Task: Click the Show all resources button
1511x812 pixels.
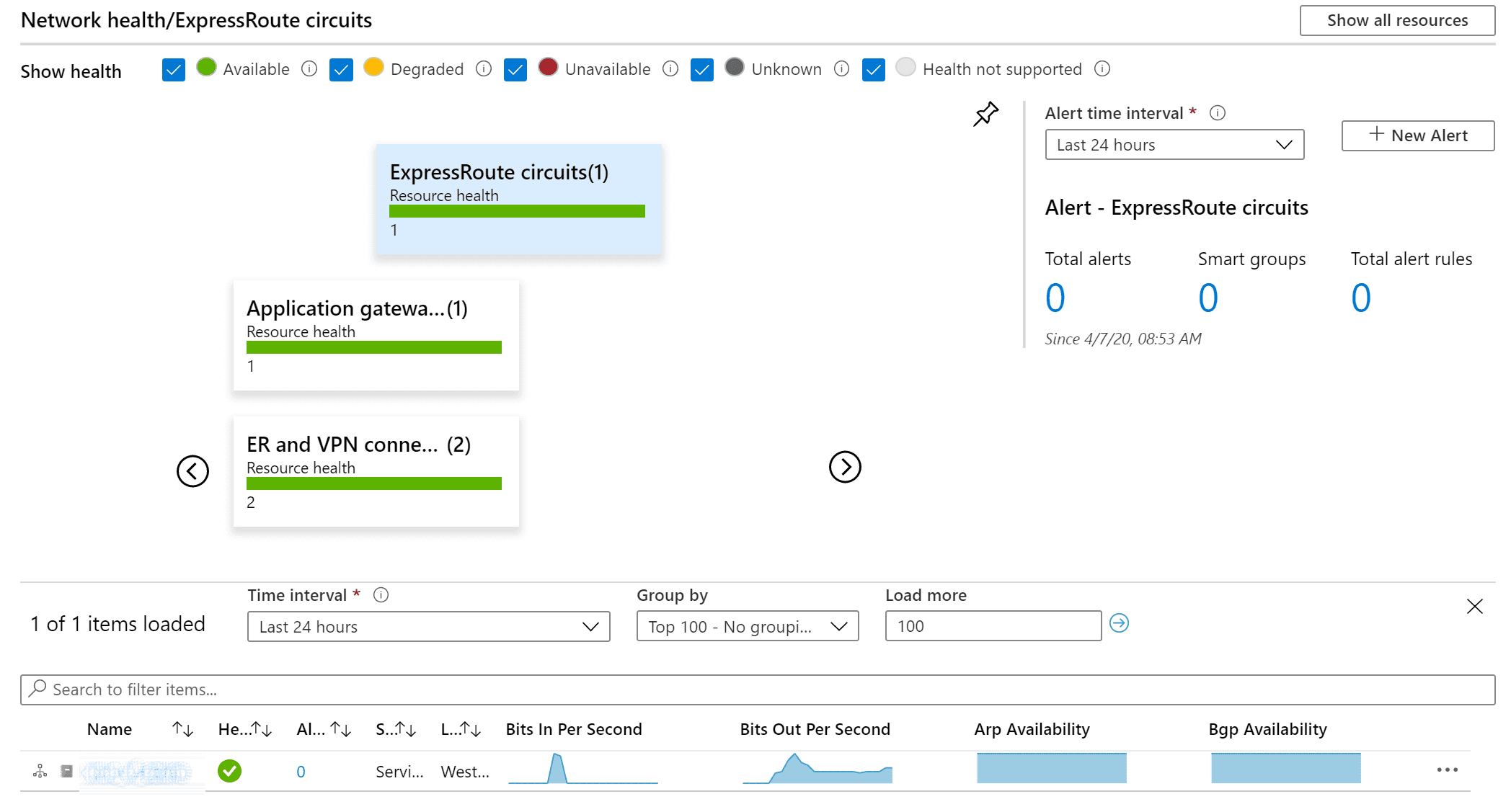Action: coord(1397,20)
